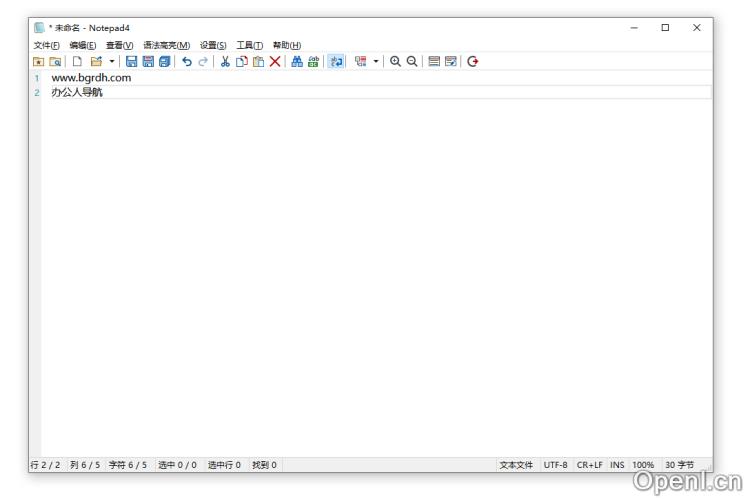The width and height of the screenshot is (750, 499).
Task: Click the red exit icon
Action: [473, 62]
